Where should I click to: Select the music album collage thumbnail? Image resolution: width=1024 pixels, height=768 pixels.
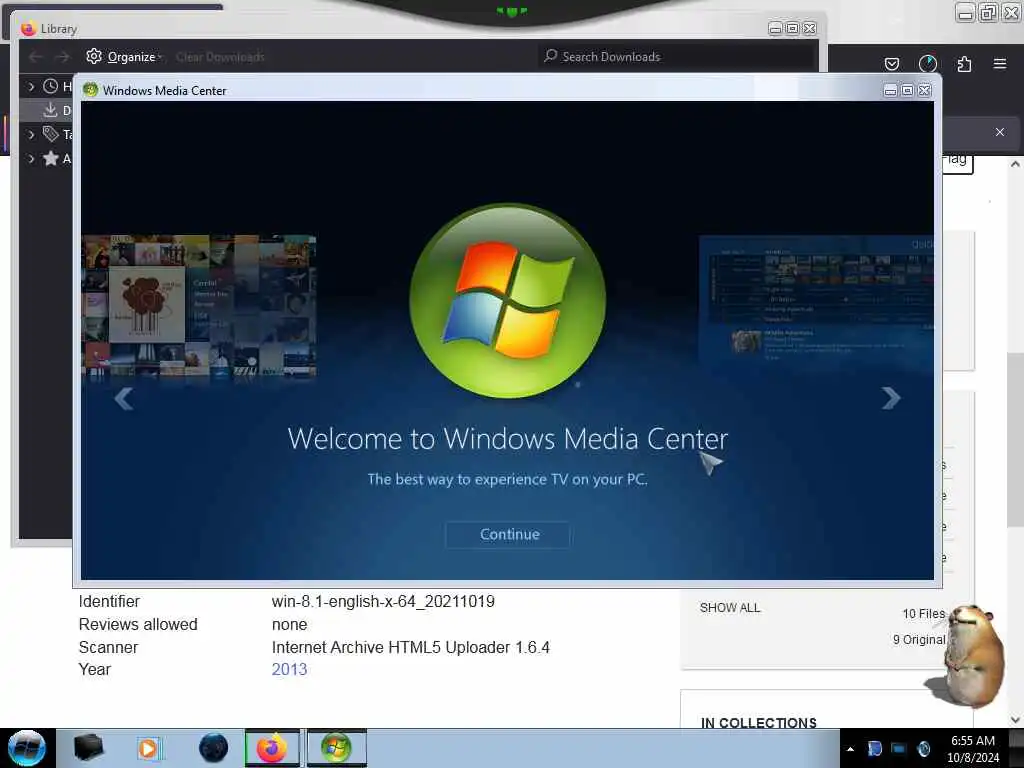coord(199,306)
